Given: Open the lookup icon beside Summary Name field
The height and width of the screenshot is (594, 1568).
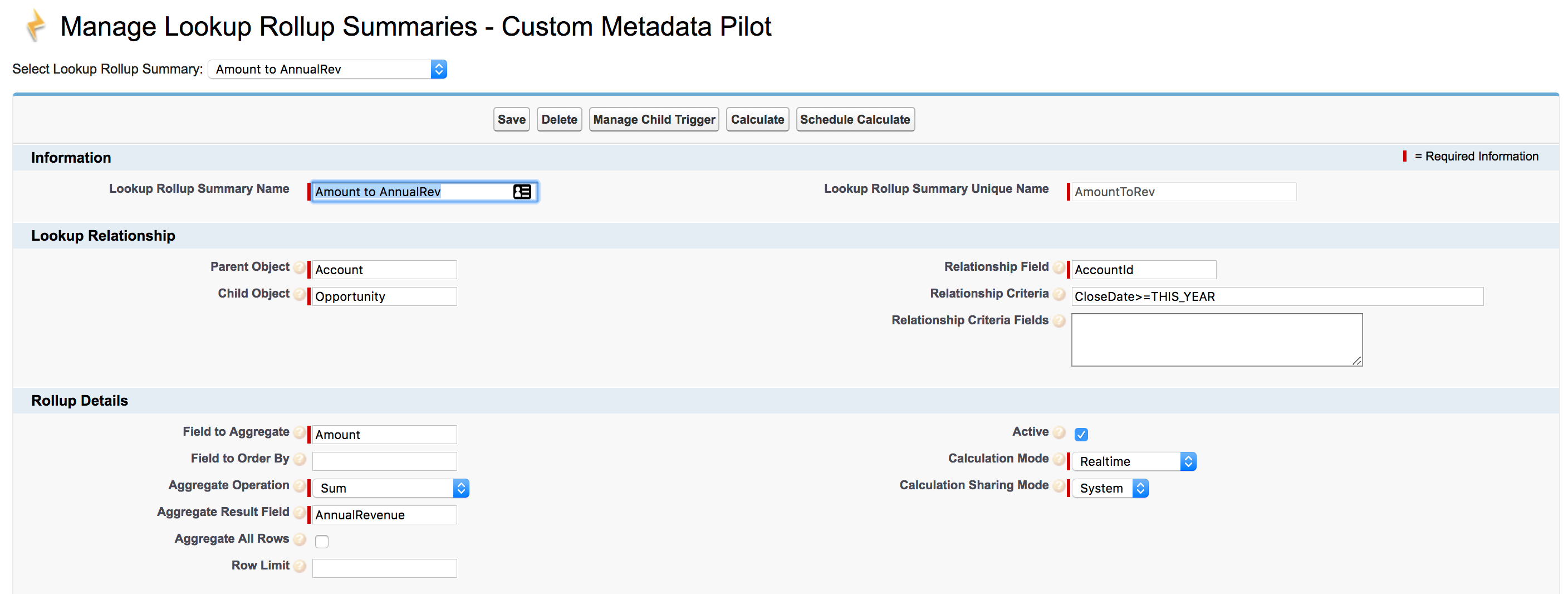Looking at the screenshot, I should pos(521,191).
